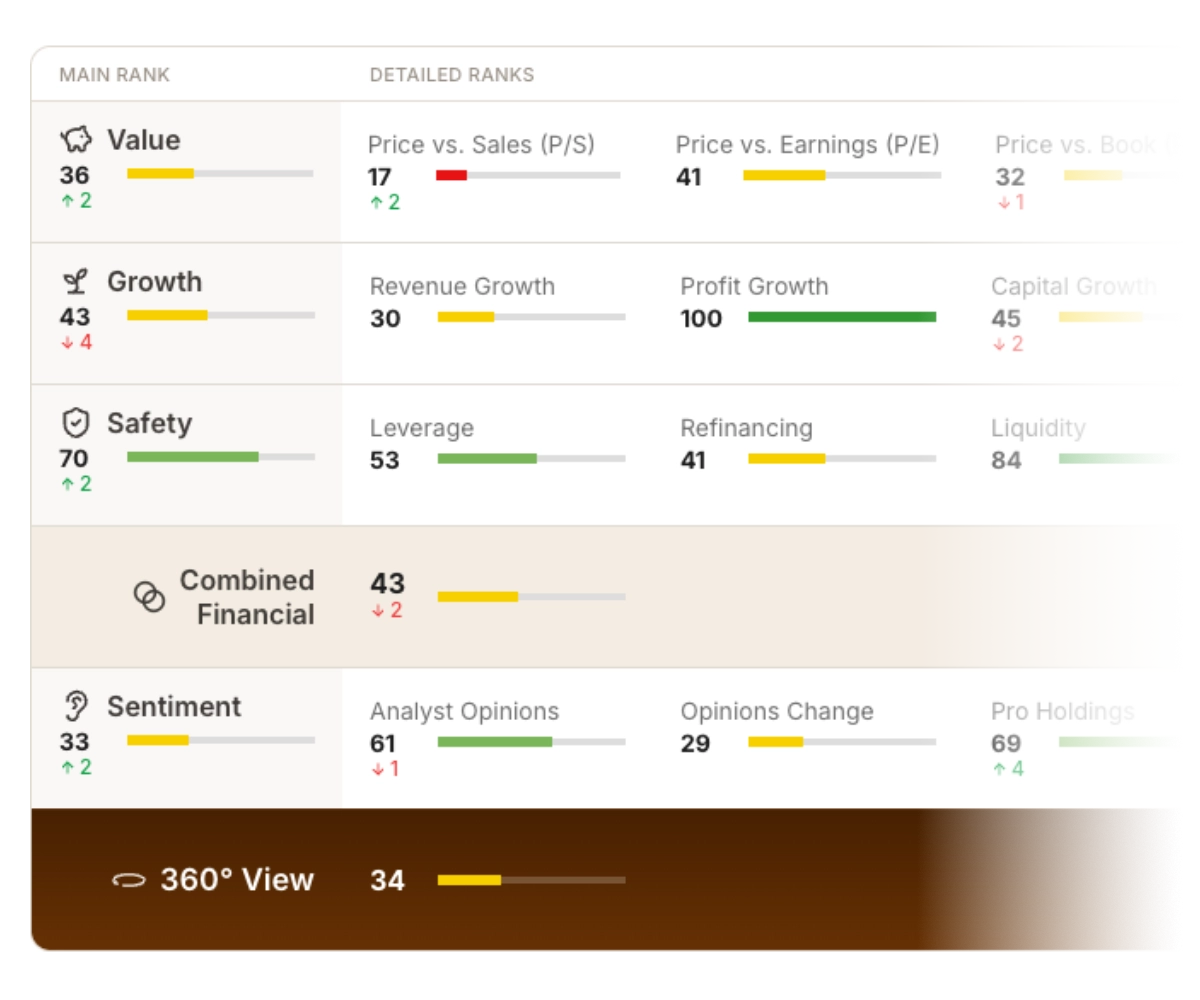Click the Sentiment main rank bar
Screen dimensions: 1200x1000
click(221, 740)
